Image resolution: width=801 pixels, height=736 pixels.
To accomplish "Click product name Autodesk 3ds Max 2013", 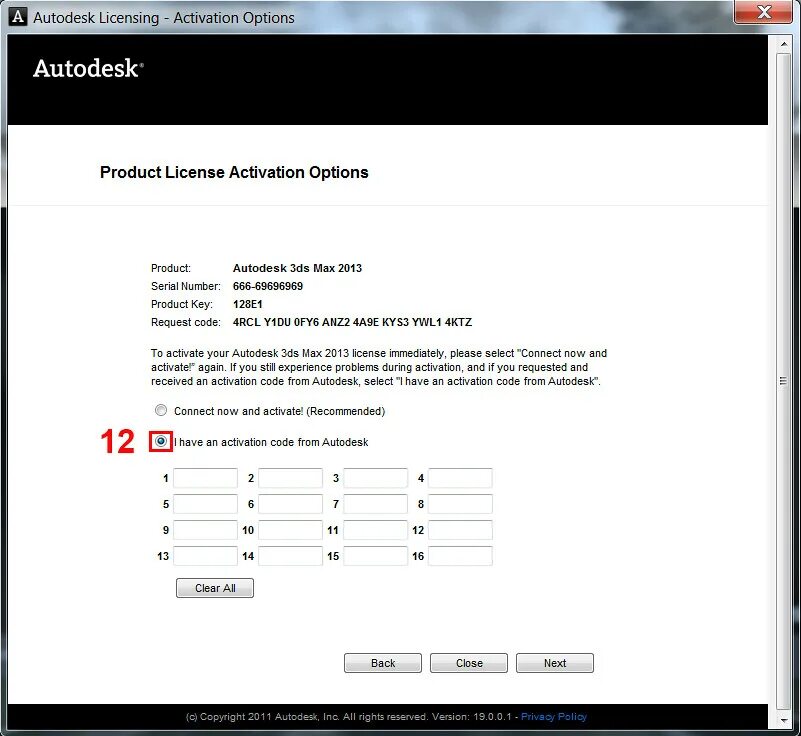I will (x=297, y=268).
